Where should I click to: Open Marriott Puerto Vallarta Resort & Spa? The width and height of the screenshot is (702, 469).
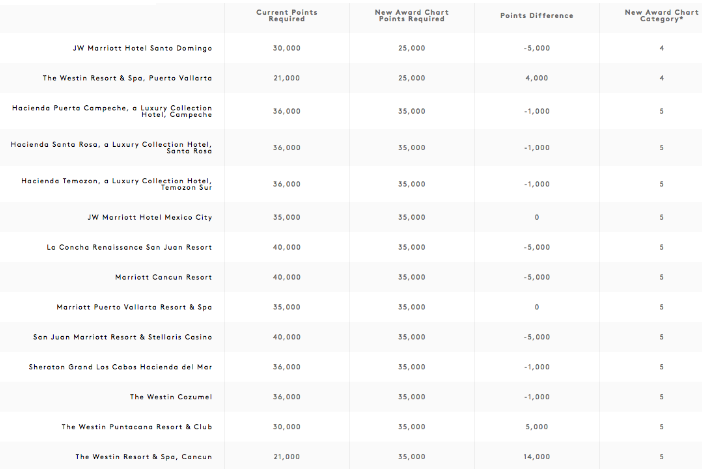134,307
